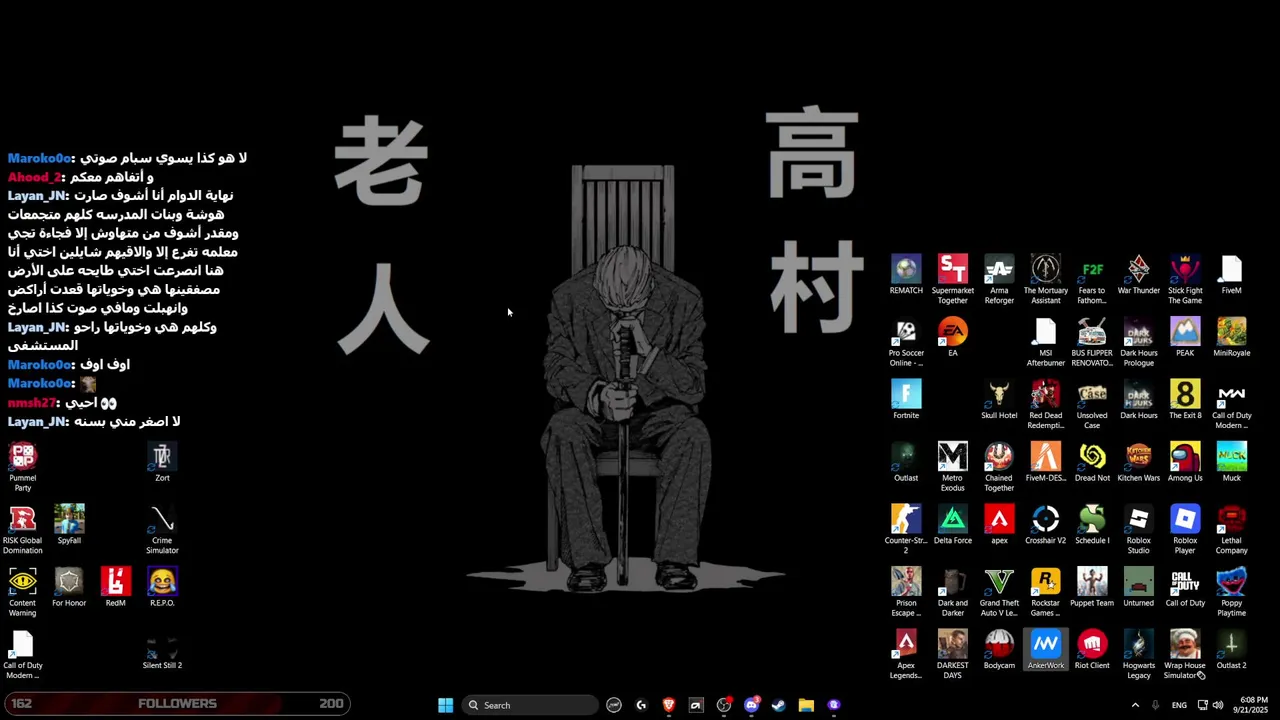Screen dimensions: 1280x720
Task: Select RISK Global Domination icon
Action: pyautogui.click(x=22, y=530)
